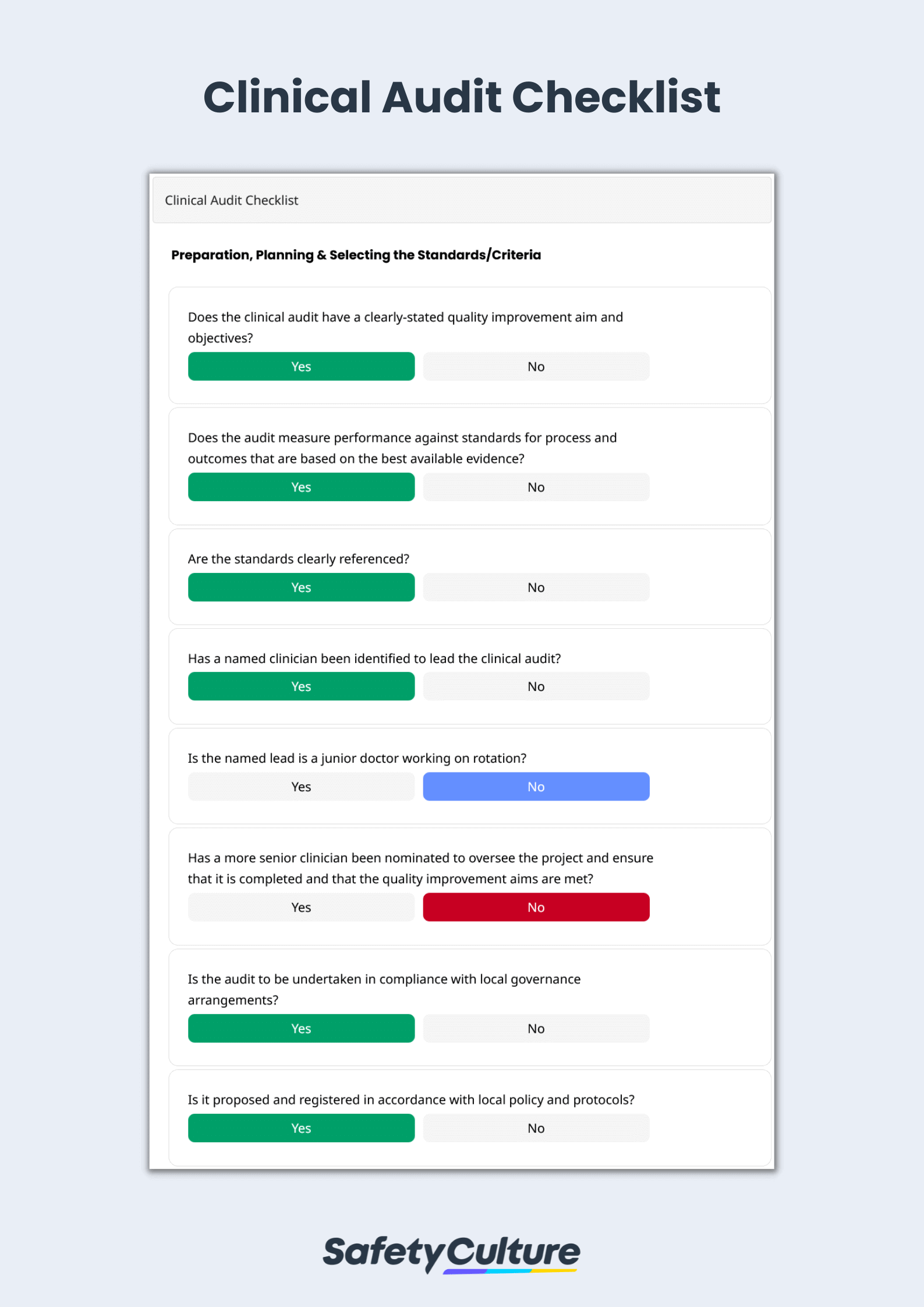Image resolution: width=924 pixels, height=1307 pixels.
Task: Click the Clinical Audit Checklist page title
Action: pos(462,96)
